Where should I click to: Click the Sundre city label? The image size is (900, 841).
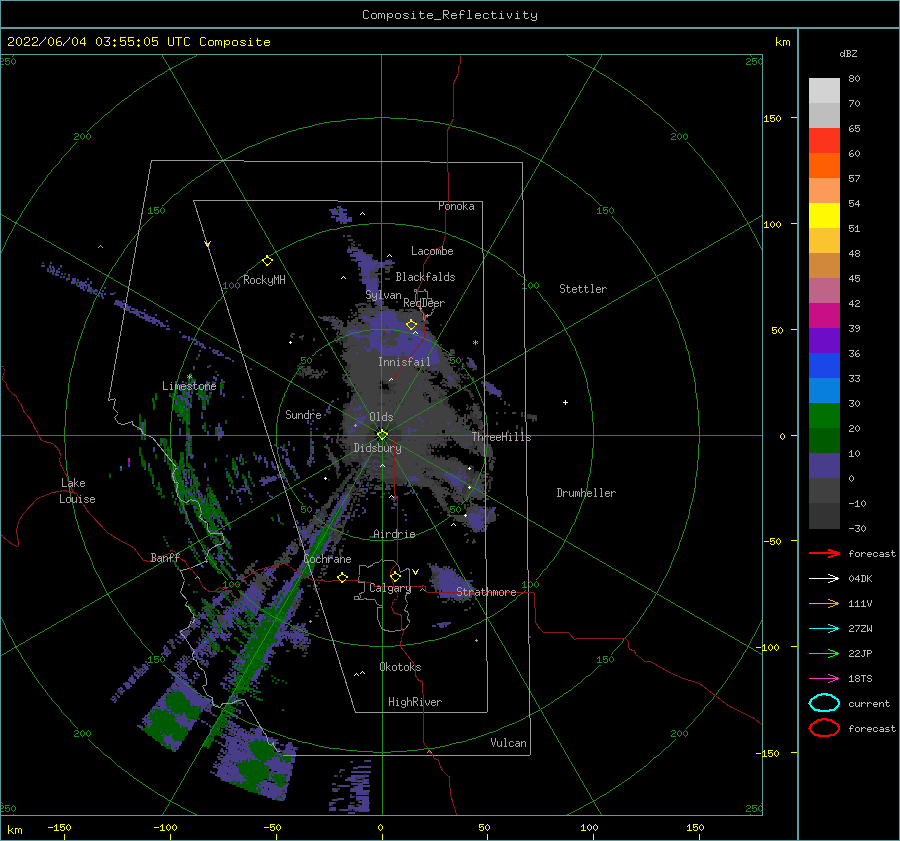303,414
